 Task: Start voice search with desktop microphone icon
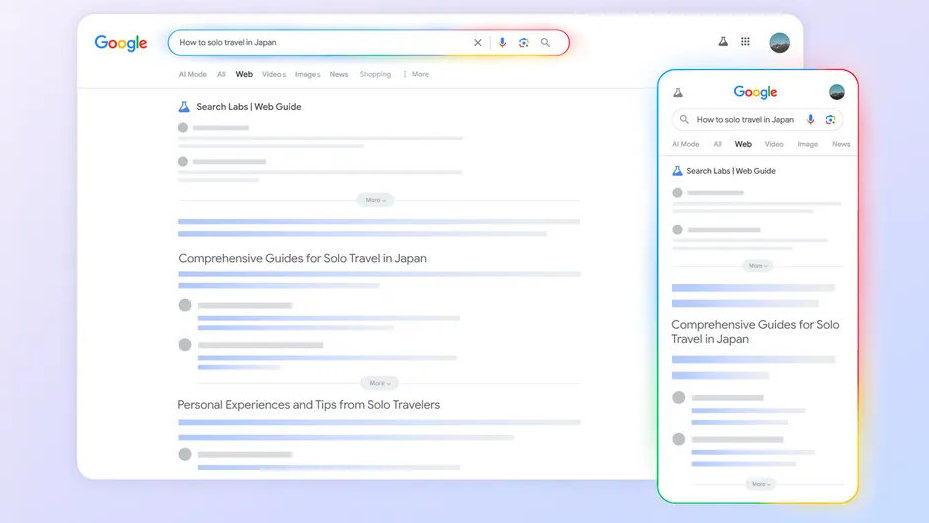502,43
